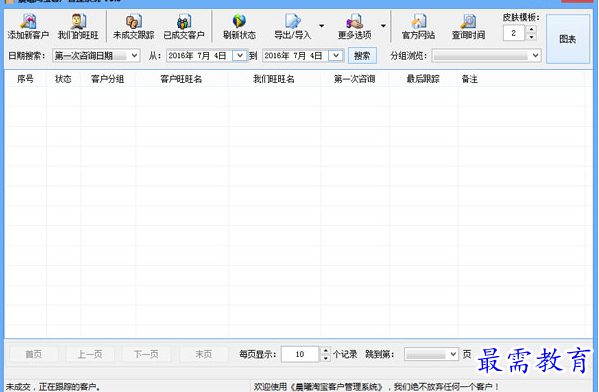Open the 从 start date picker
The width and height of the screenshot is (599, 392).
coord(240,56)
